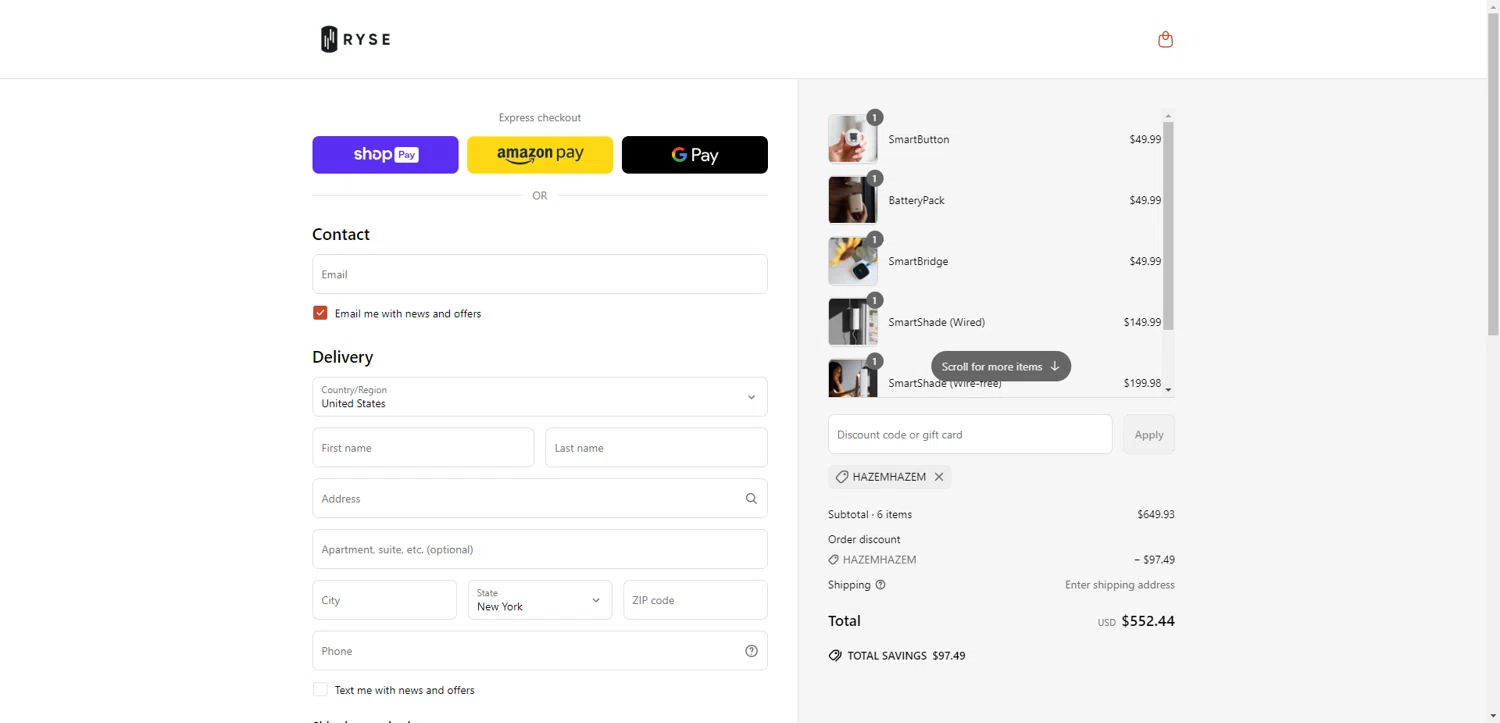
Task: Click the phone field help icon
Action: 751,651
